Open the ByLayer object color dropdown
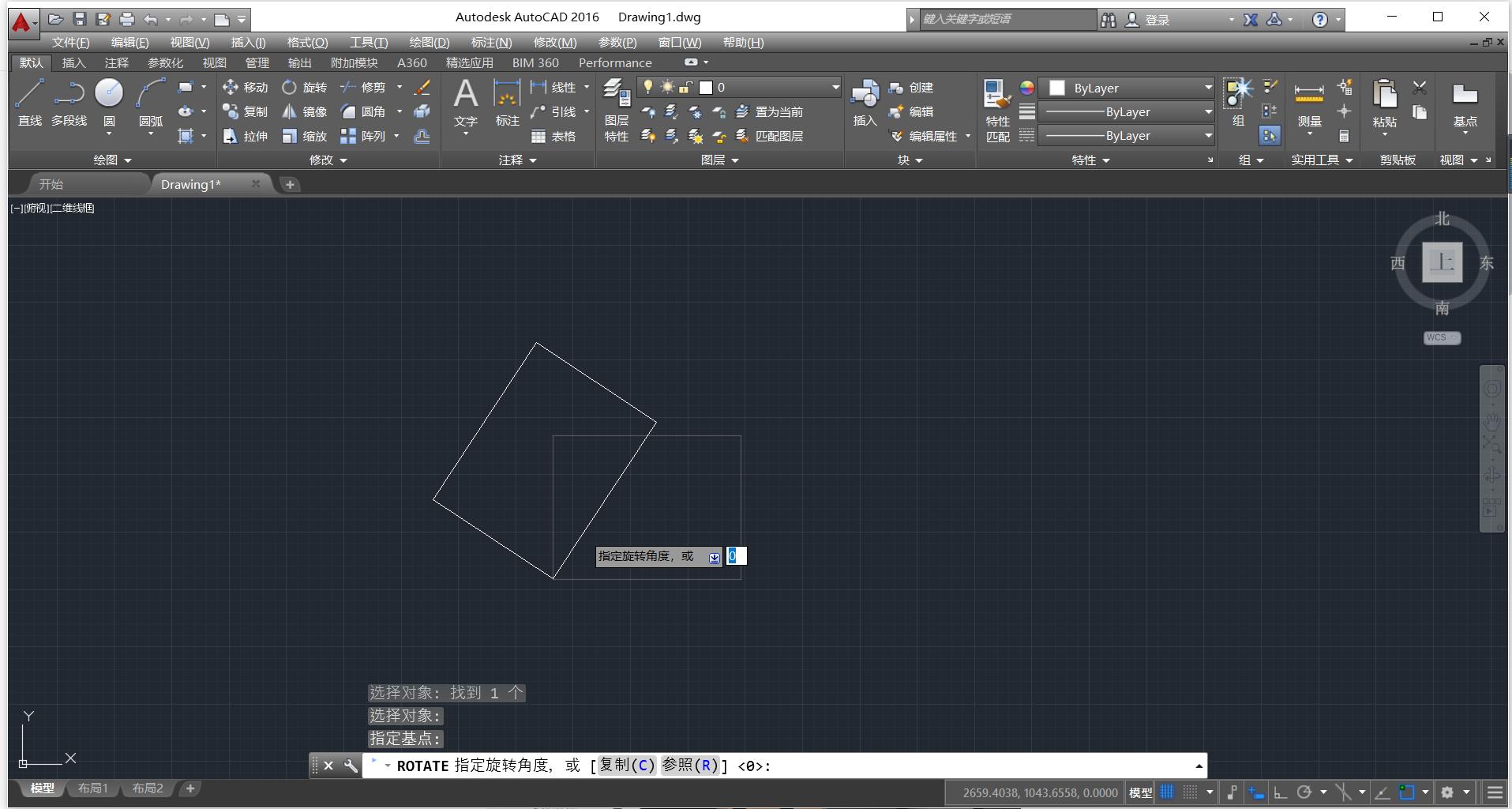The image size is (1512, 809). click(1208, 88)
